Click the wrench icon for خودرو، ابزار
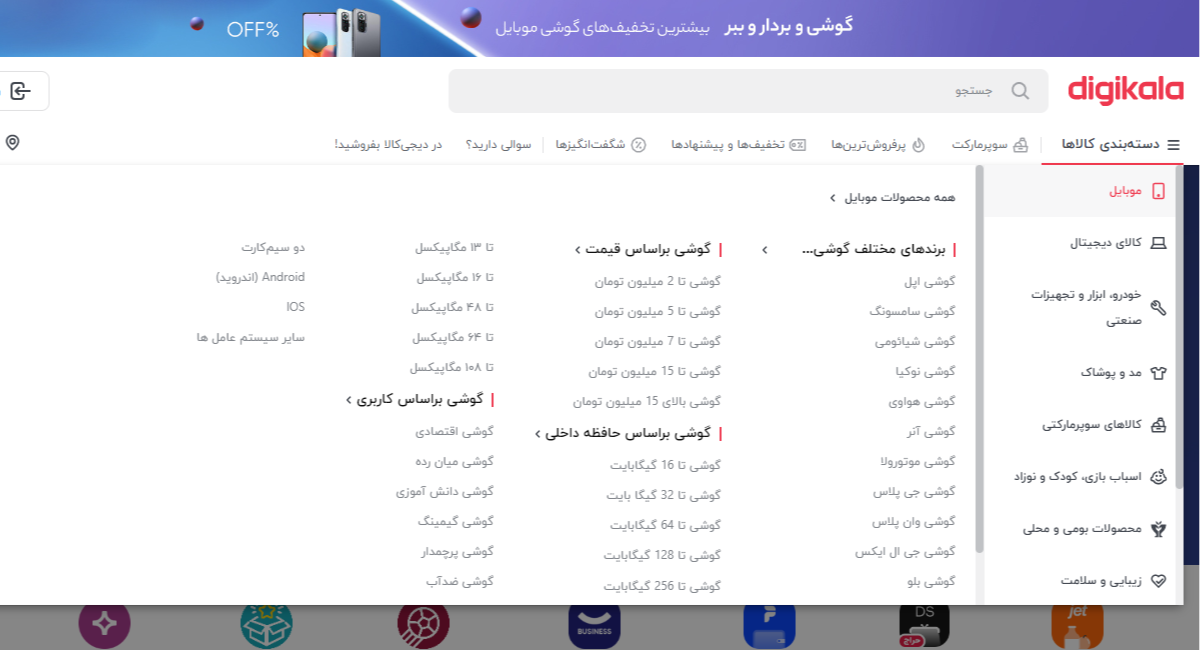Image resolution: width=1200 pixels, height=650 pixels. [1159, 308]
